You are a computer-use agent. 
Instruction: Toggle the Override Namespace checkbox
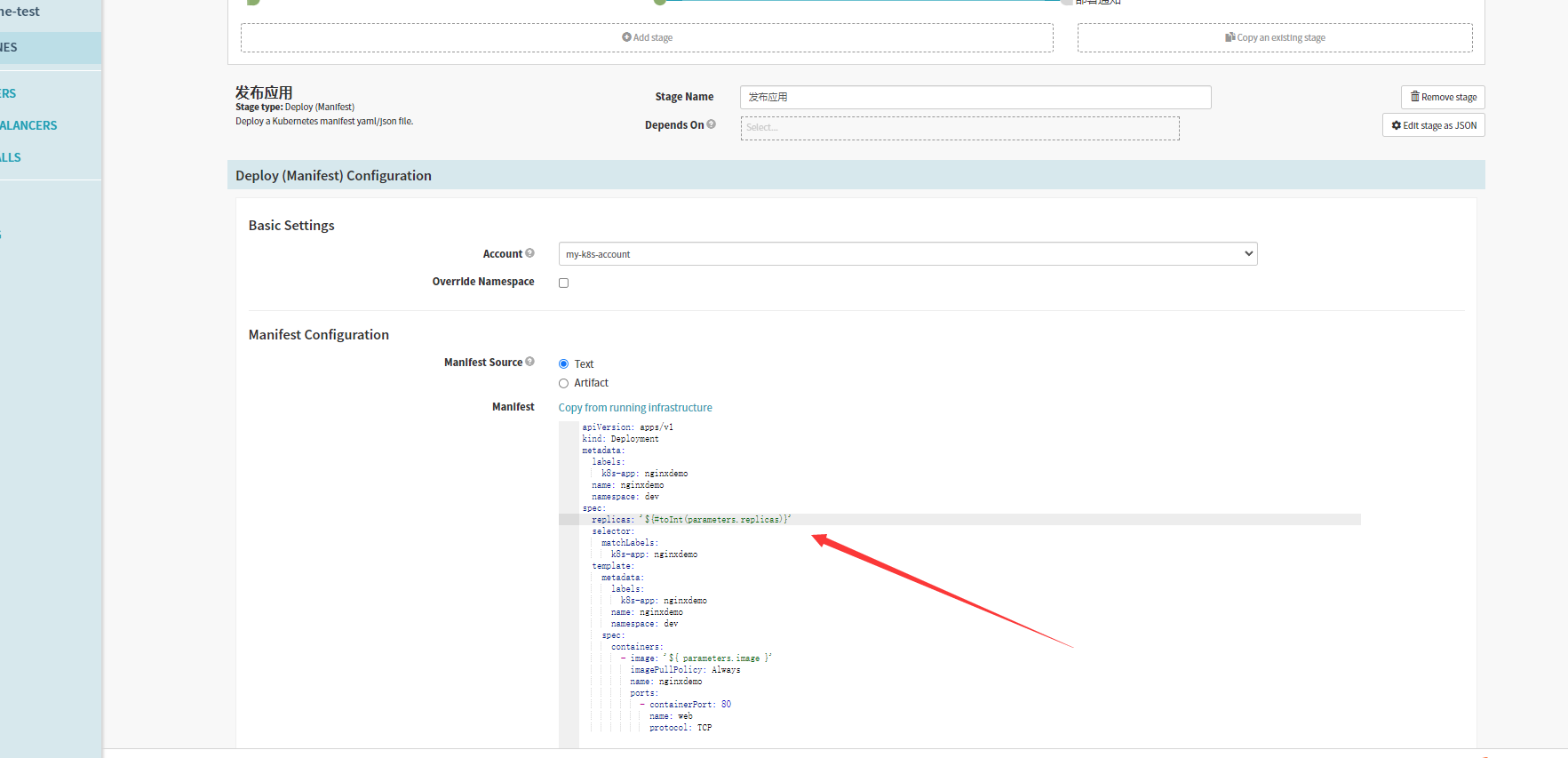563,283
